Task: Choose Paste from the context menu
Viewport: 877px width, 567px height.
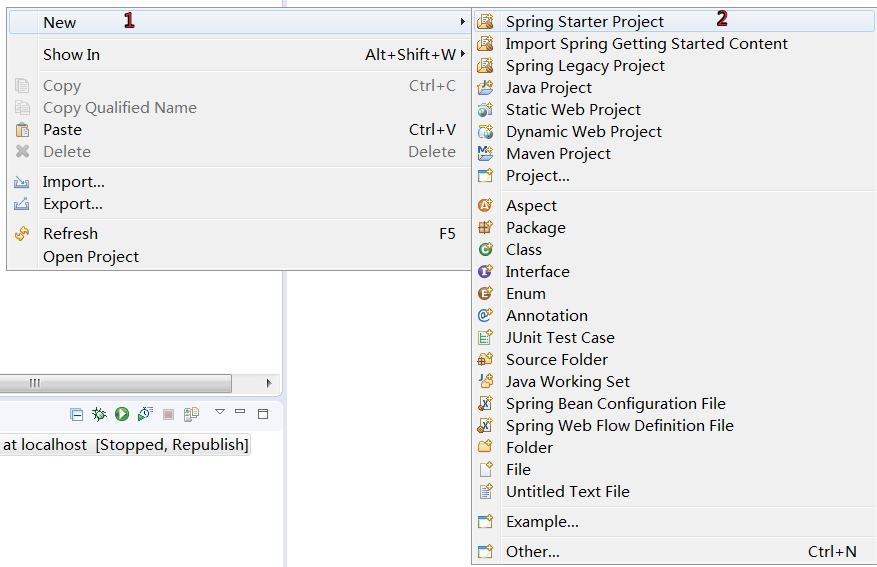Action: click(240, 129)
